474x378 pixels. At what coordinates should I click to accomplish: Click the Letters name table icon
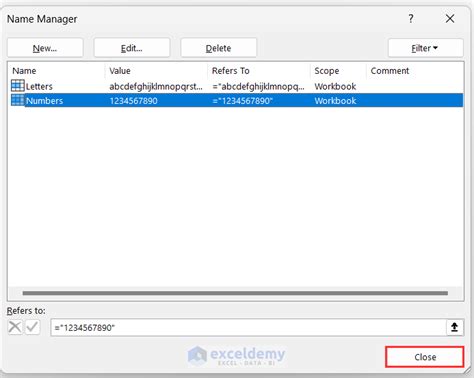point(18,86)
